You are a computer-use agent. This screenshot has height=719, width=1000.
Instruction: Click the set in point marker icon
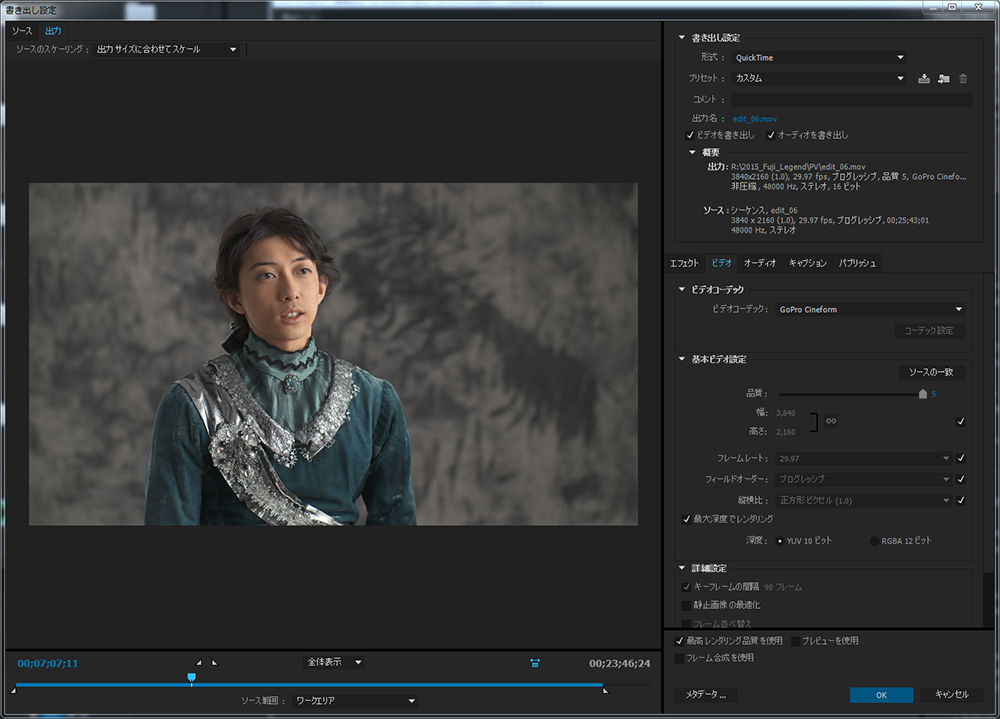[x=198, y=662]
